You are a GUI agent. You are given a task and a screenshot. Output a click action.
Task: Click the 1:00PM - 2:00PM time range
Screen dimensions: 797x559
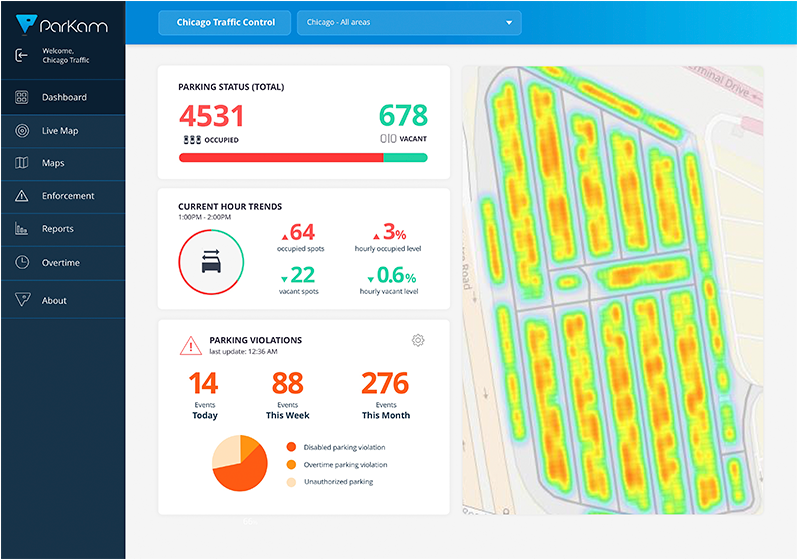click(x=204, y=217)
